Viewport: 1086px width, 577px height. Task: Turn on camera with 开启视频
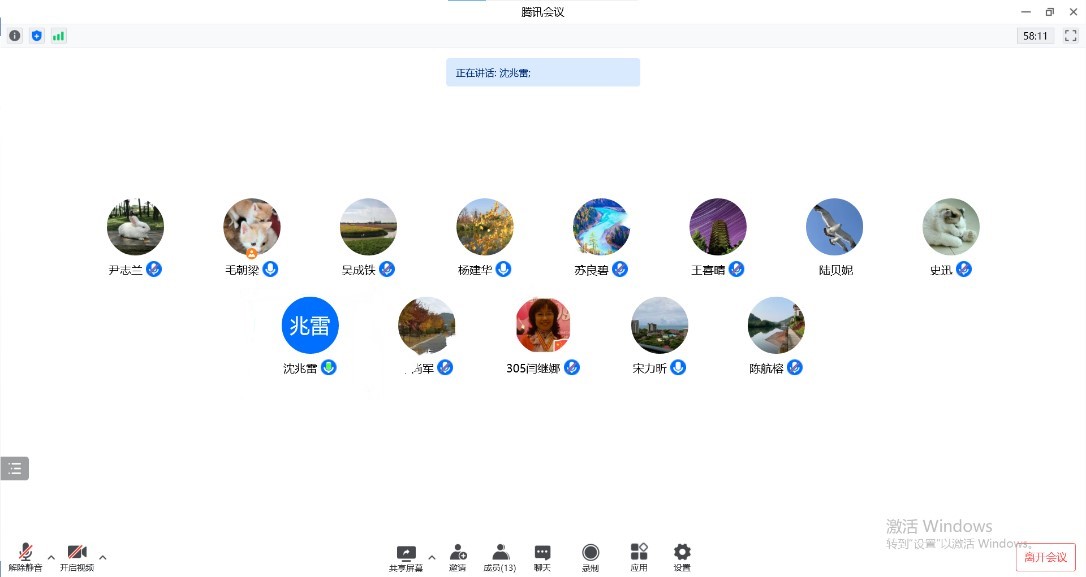(77, 557)
